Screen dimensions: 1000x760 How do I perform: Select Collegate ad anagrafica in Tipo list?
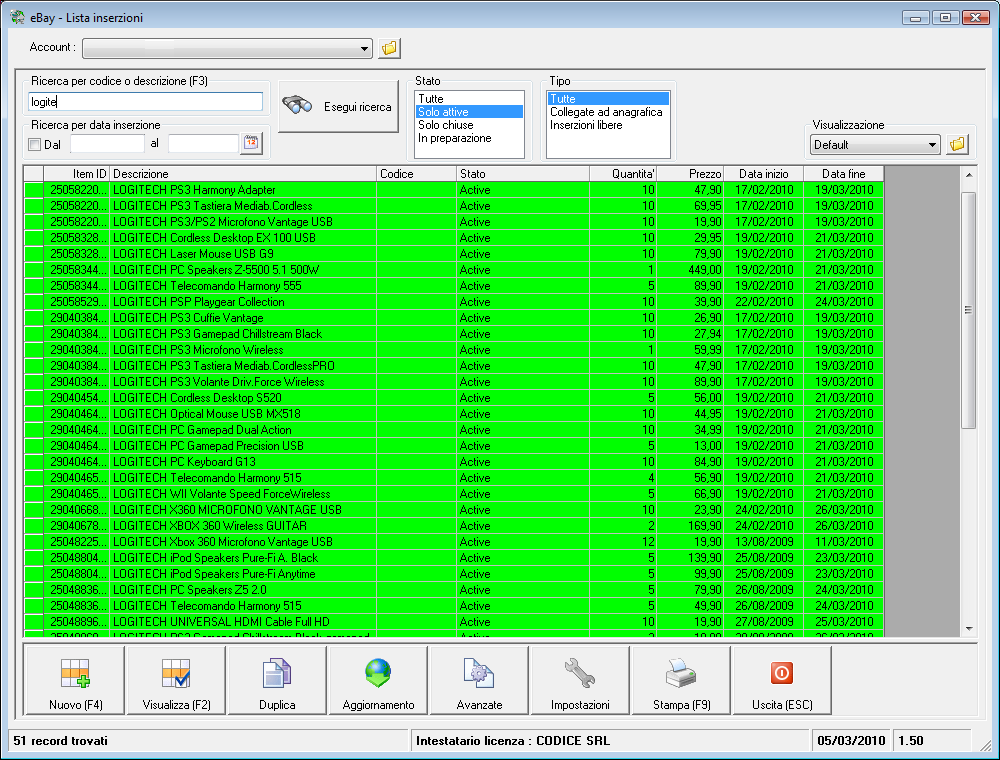click(606, 112)
